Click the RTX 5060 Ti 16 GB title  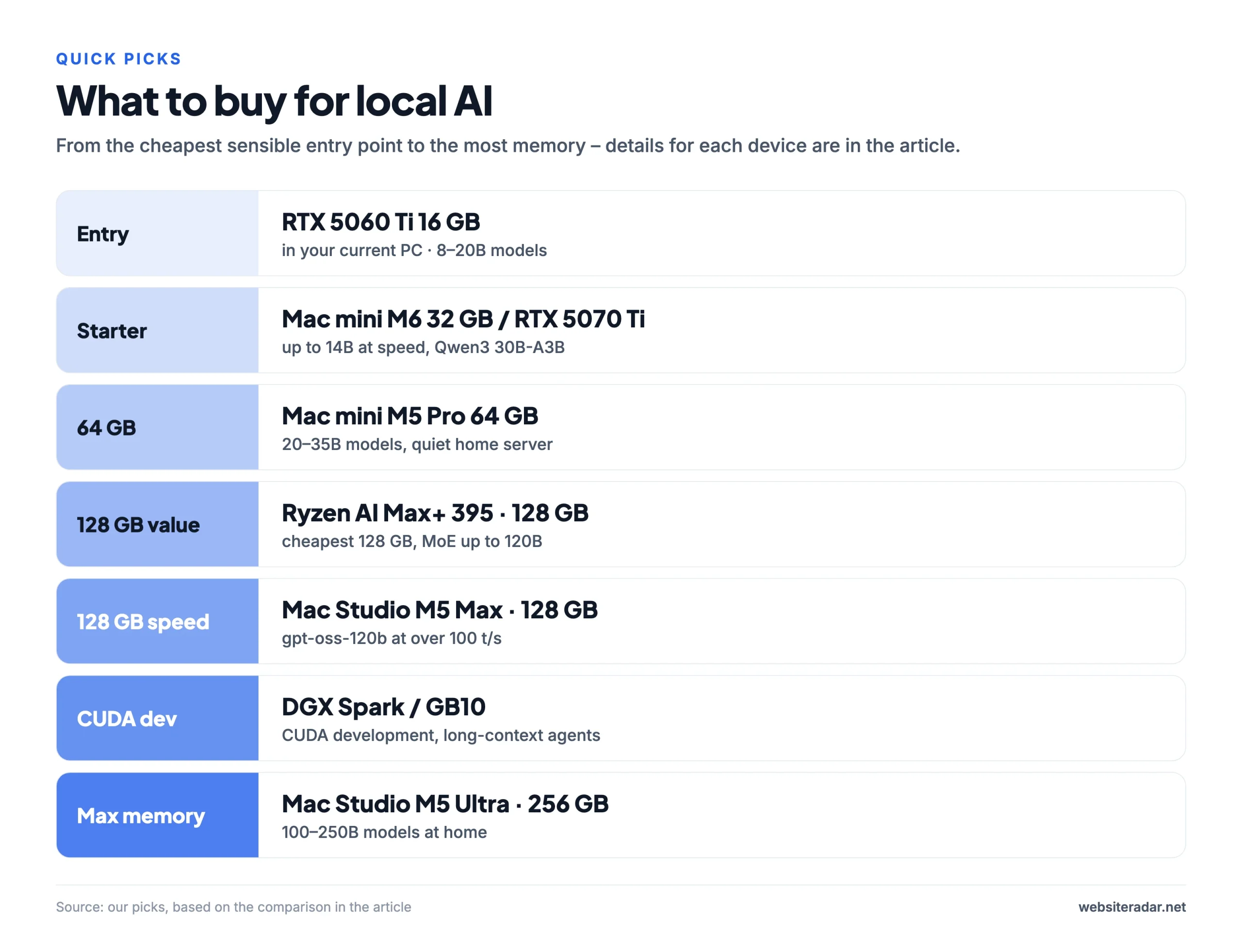click(x=380, y=222)
